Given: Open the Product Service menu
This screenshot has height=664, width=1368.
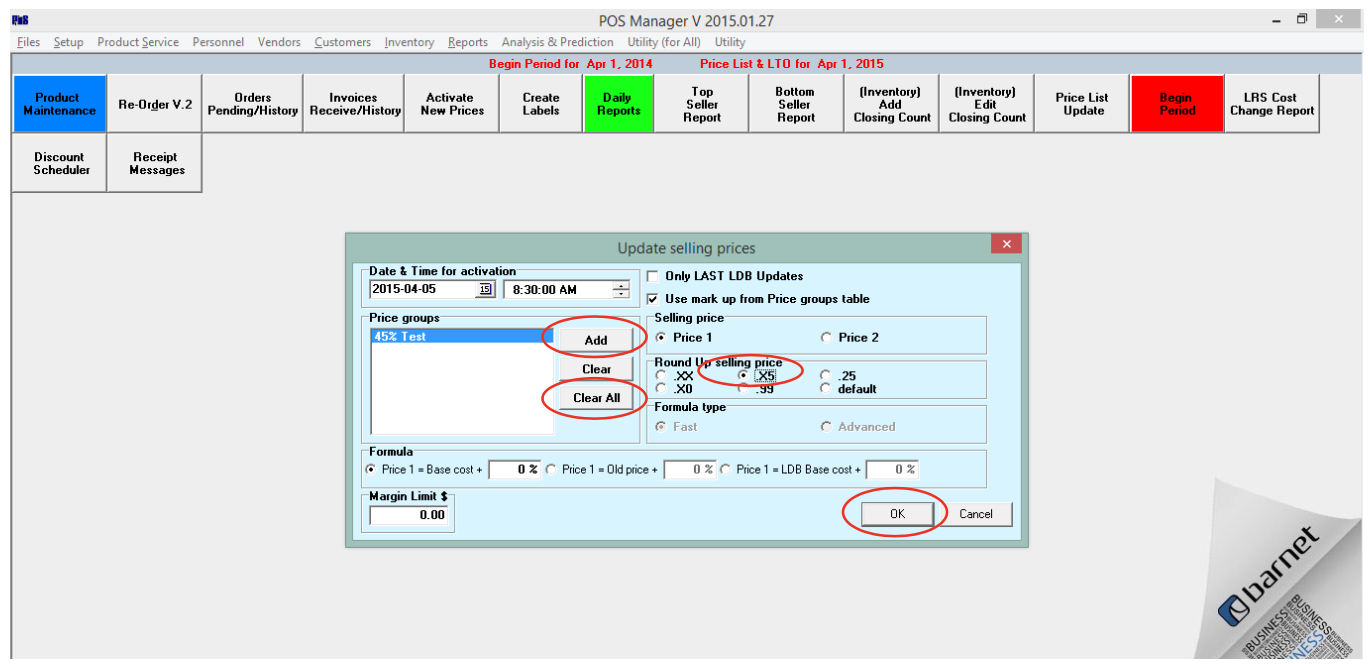Looking at the screenshot, I should tap(138, 42).
